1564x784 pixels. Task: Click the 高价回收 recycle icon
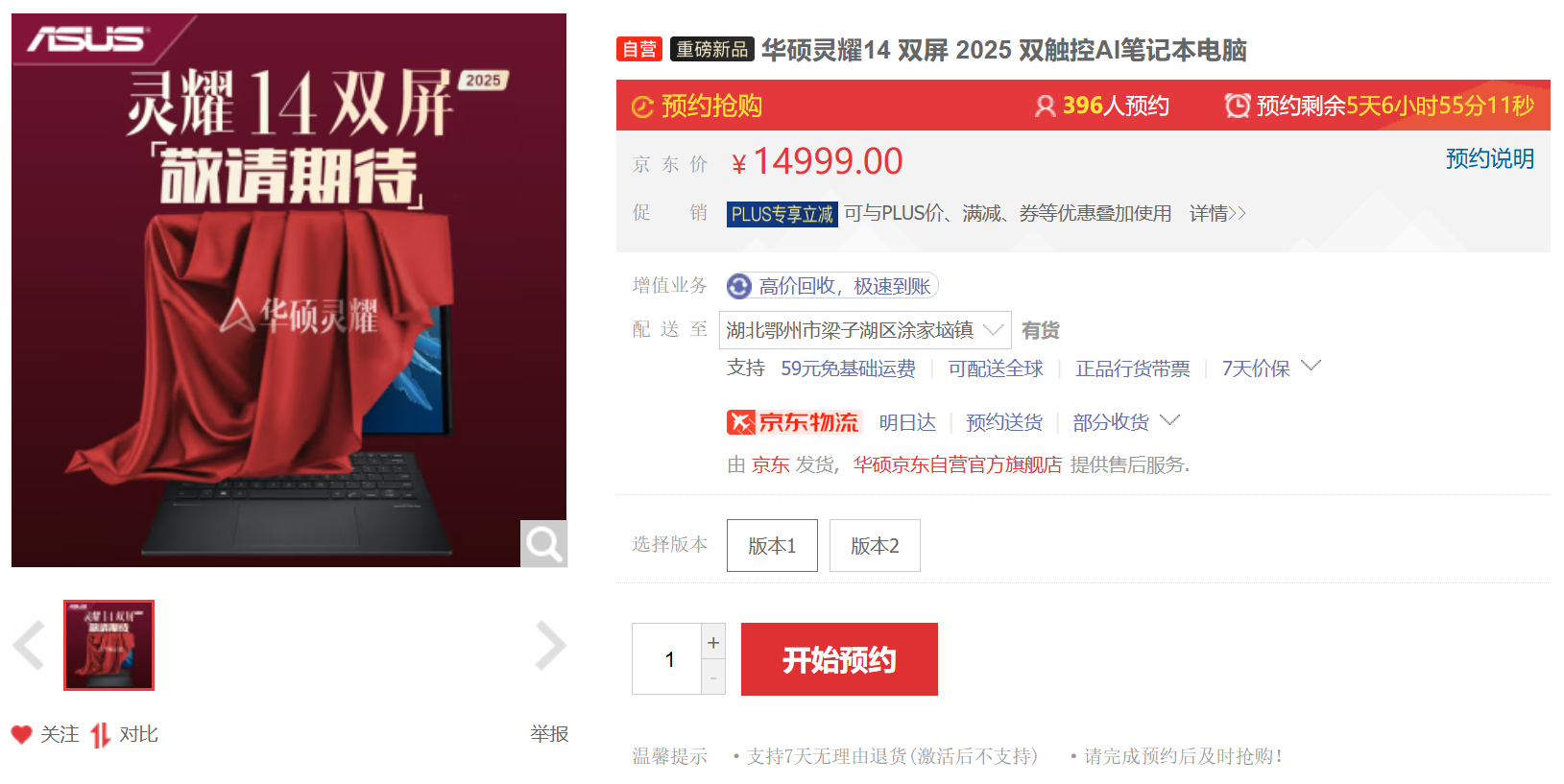pos(739,286)
